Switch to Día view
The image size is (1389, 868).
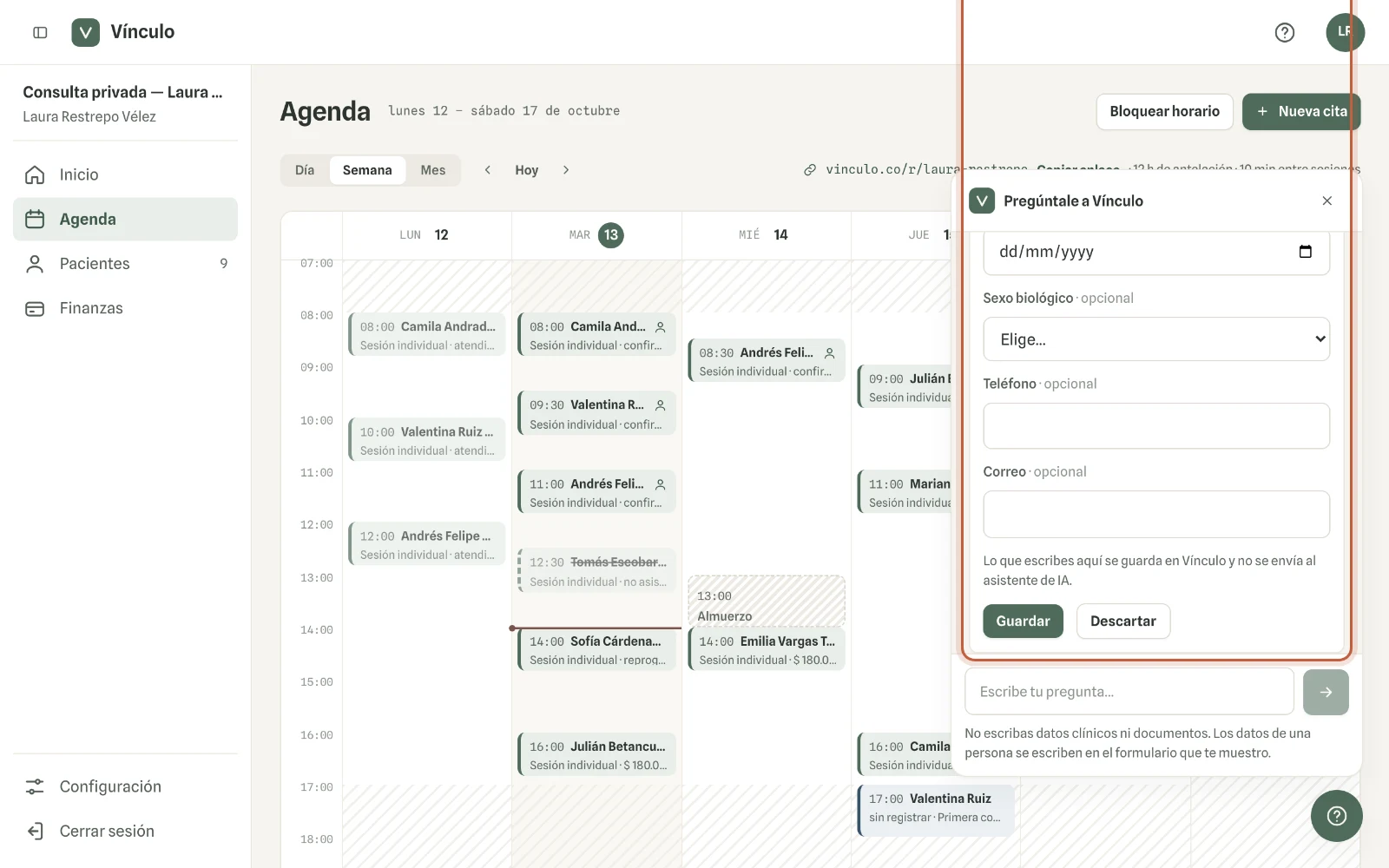click(x=305, y=170)
